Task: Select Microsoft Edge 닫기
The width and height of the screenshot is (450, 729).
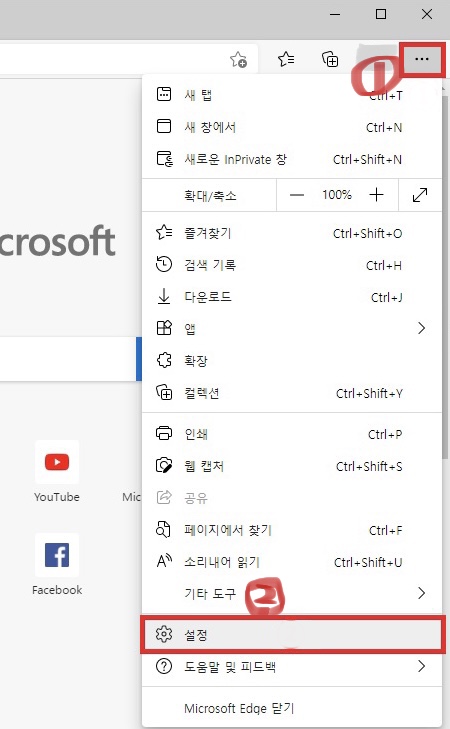Action: click(x=291, y=708)
